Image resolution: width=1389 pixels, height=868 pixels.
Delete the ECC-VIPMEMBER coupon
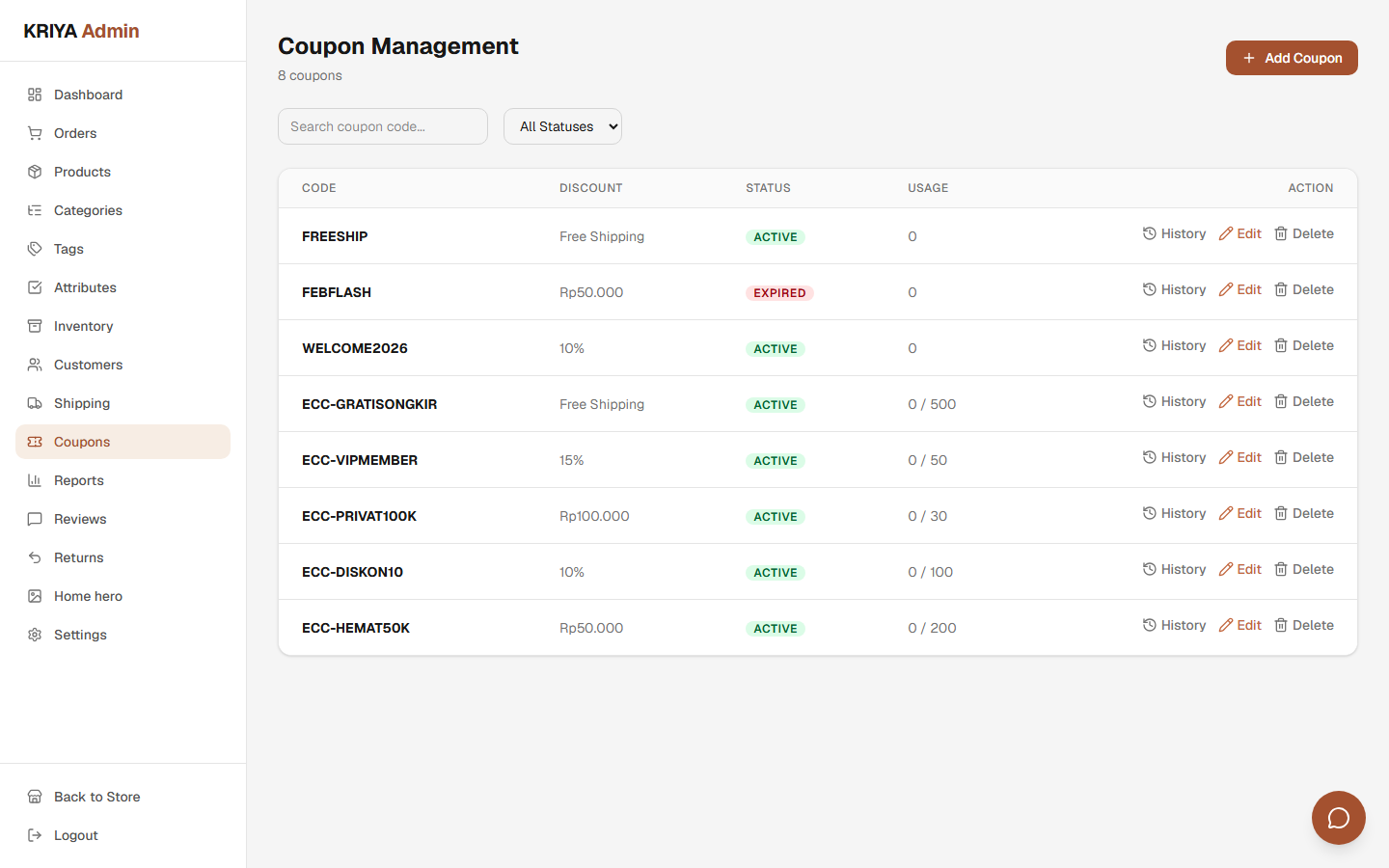(x=1303, y=457)
